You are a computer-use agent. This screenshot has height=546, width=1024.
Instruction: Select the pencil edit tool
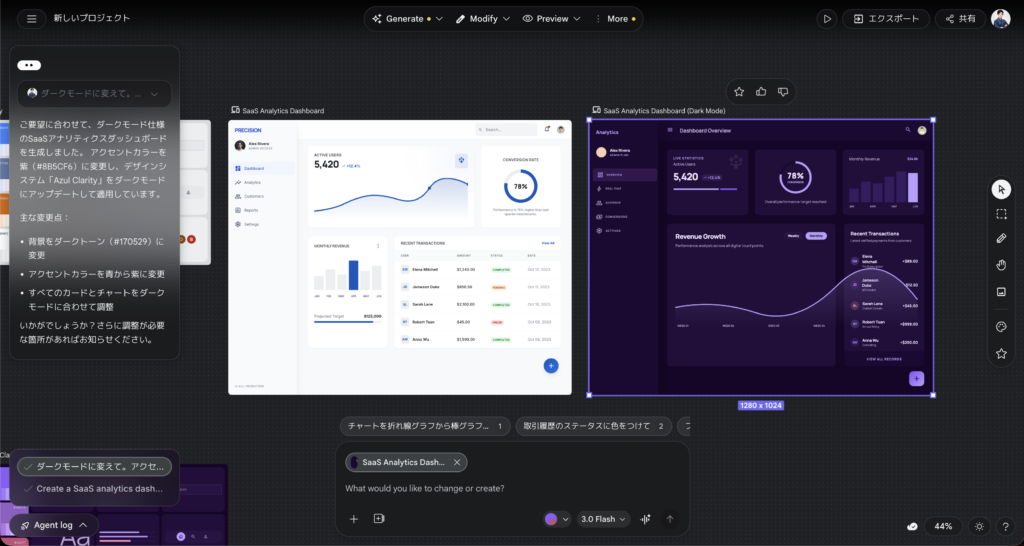1001,239
